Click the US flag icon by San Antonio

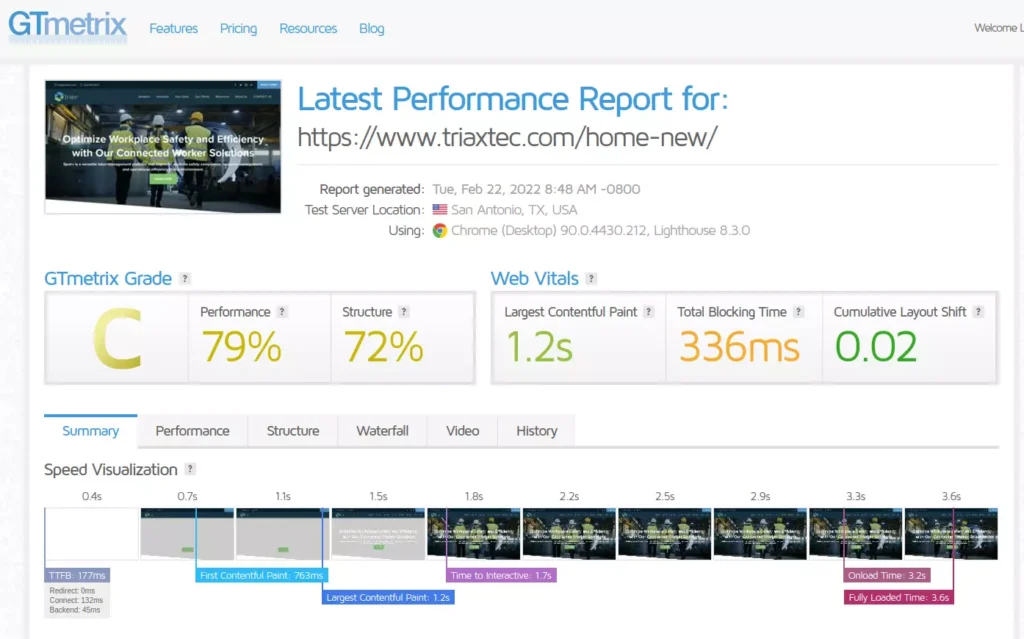[440, 210]
